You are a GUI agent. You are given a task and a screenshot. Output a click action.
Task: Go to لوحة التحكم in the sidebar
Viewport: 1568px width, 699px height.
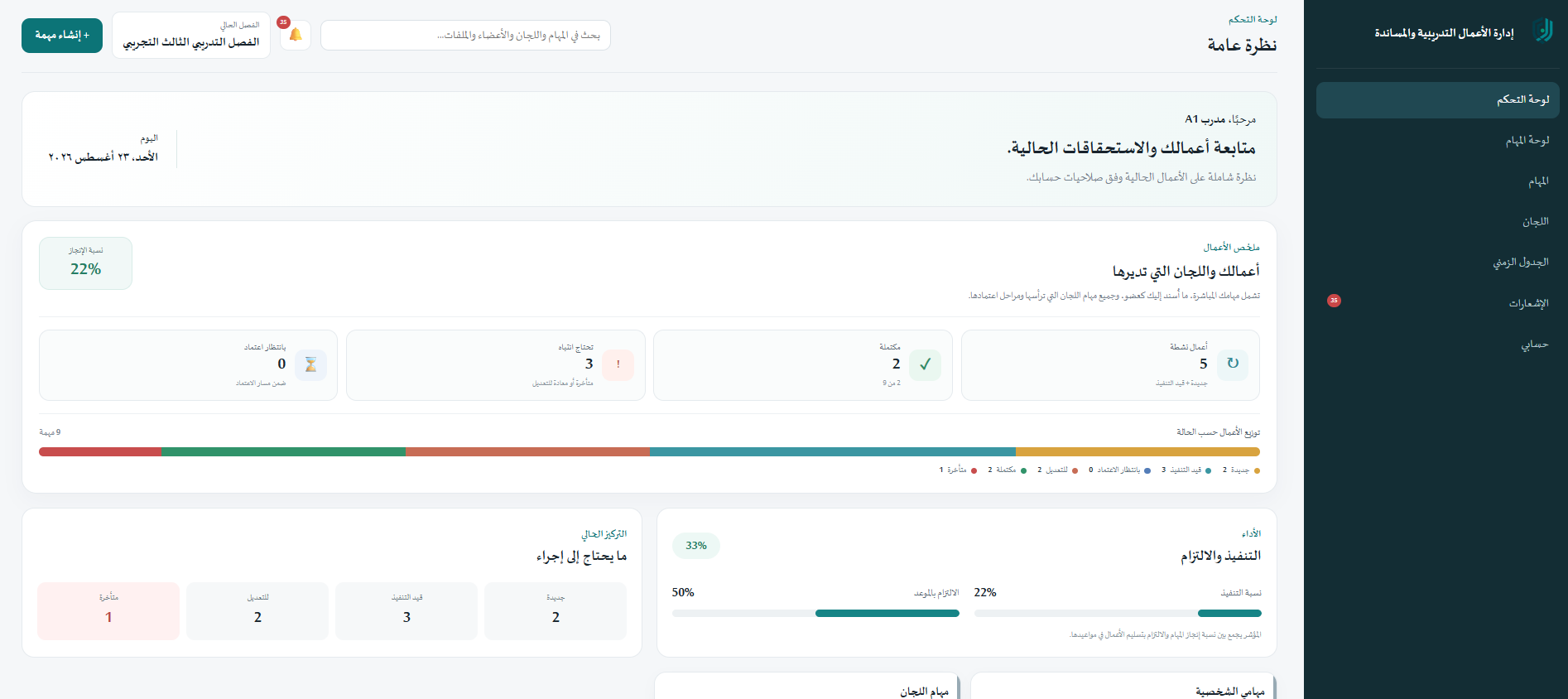(1437, 99)
